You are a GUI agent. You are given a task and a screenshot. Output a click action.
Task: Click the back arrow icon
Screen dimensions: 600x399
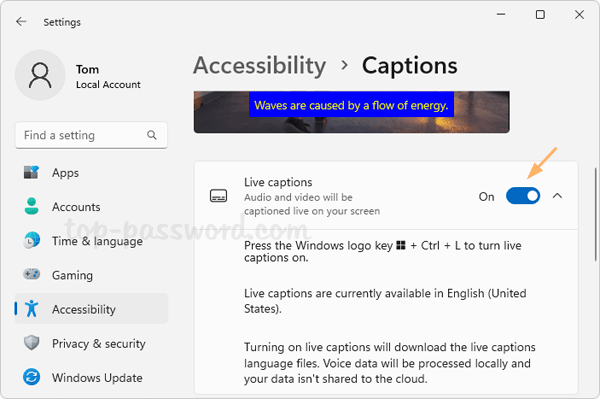(x=21, y=22)
